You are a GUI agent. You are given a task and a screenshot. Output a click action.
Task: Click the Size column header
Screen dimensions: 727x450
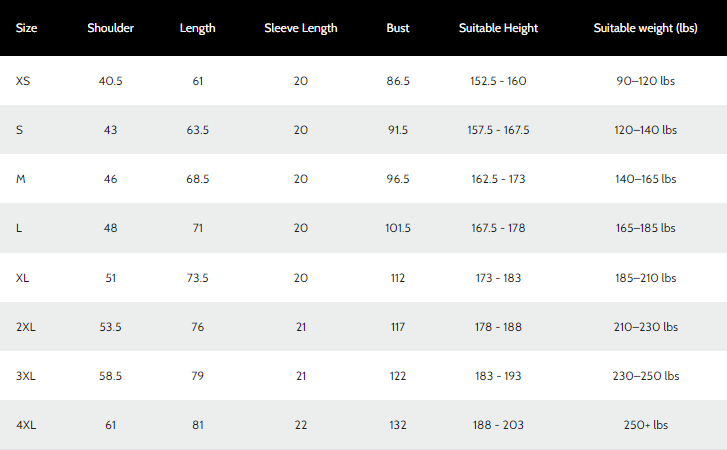[x=27, y=28]
